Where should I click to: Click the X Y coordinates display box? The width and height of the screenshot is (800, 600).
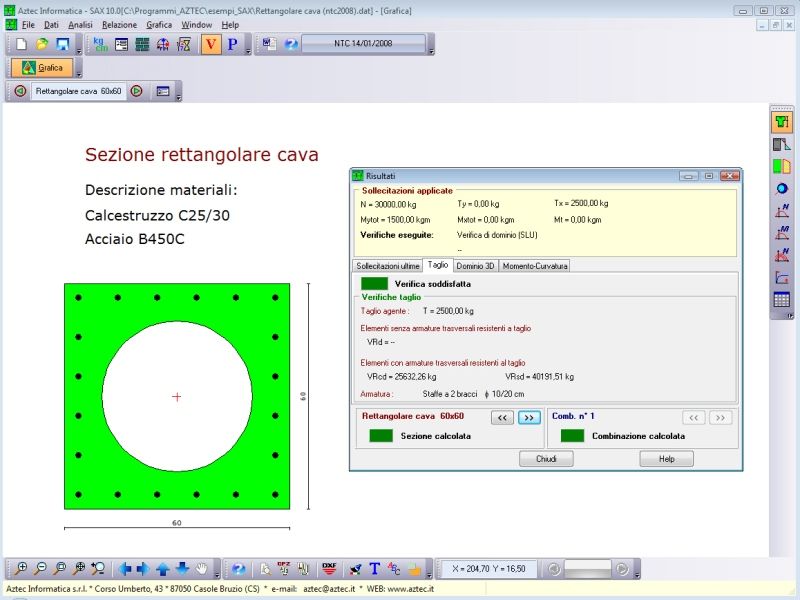click(488, 568)
